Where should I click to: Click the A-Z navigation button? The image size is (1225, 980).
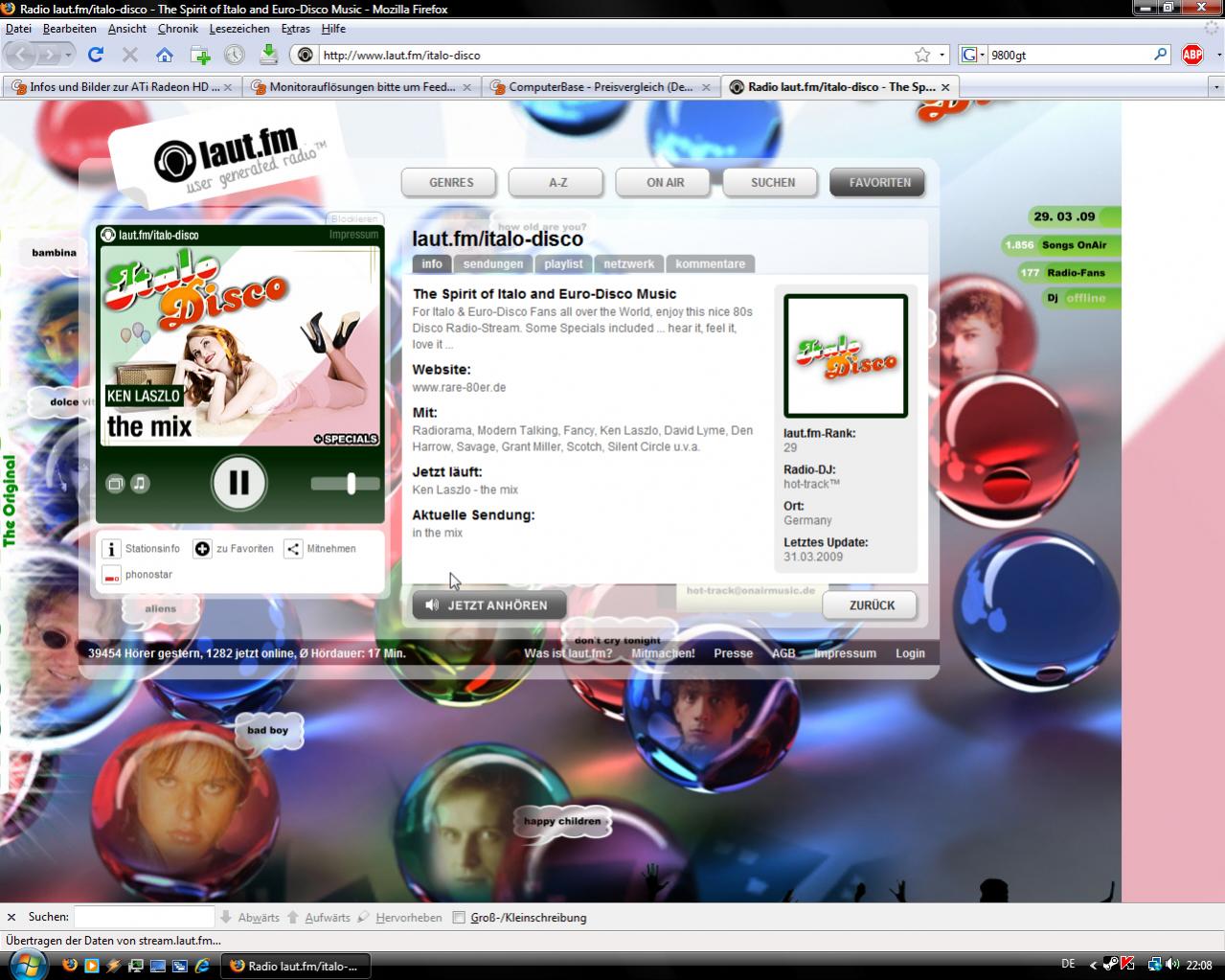pos(556,182)
